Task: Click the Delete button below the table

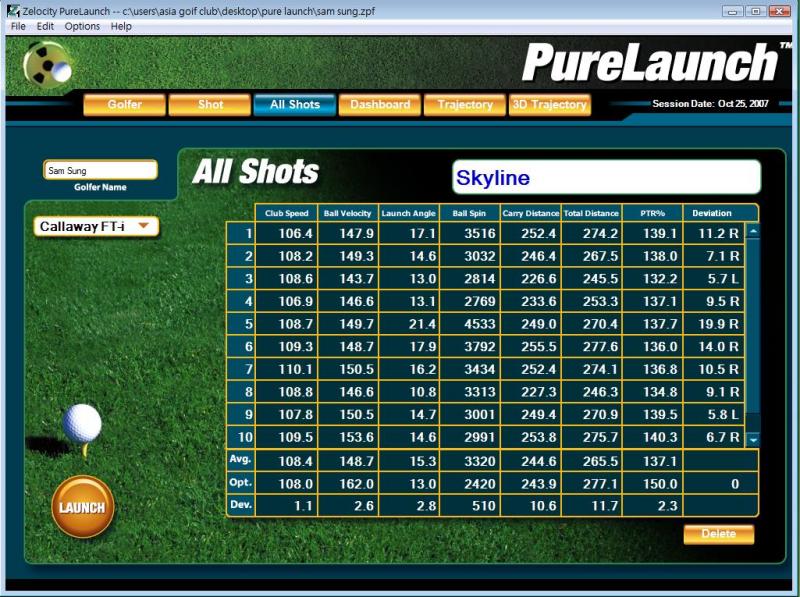Action: [718, 534]
